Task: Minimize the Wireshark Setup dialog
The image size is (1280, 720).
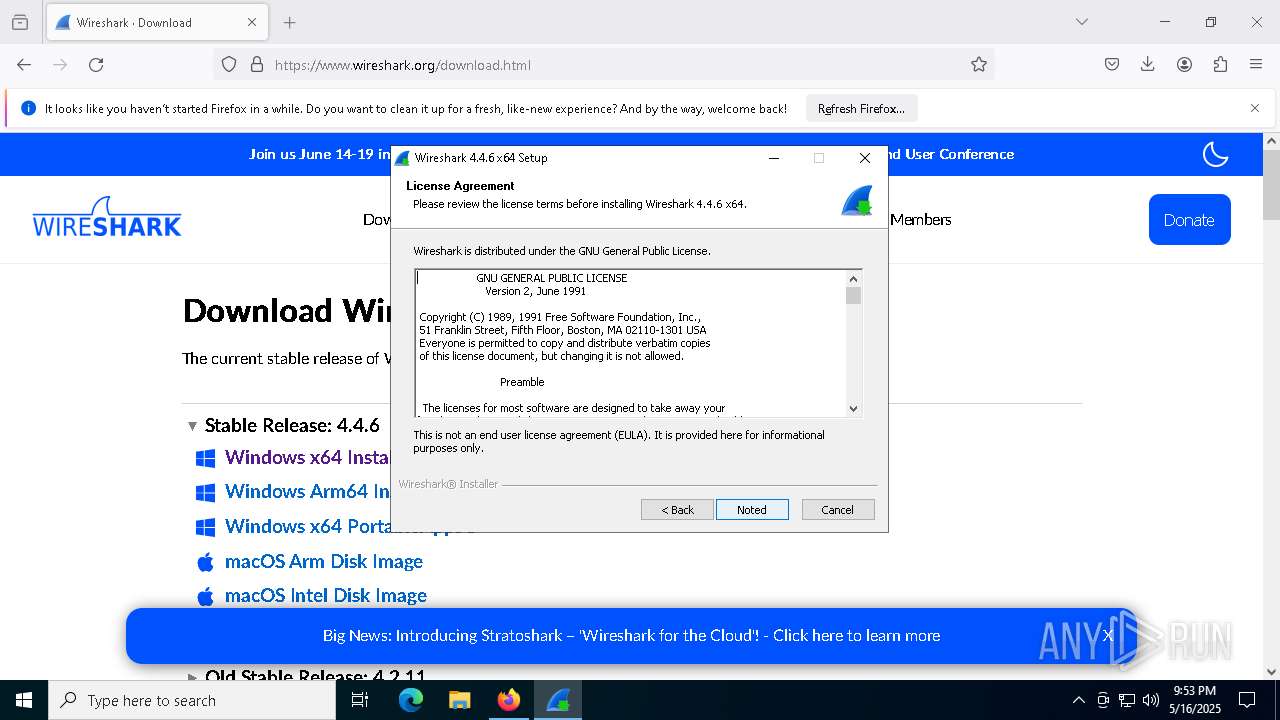Action: tap(774, 158)
